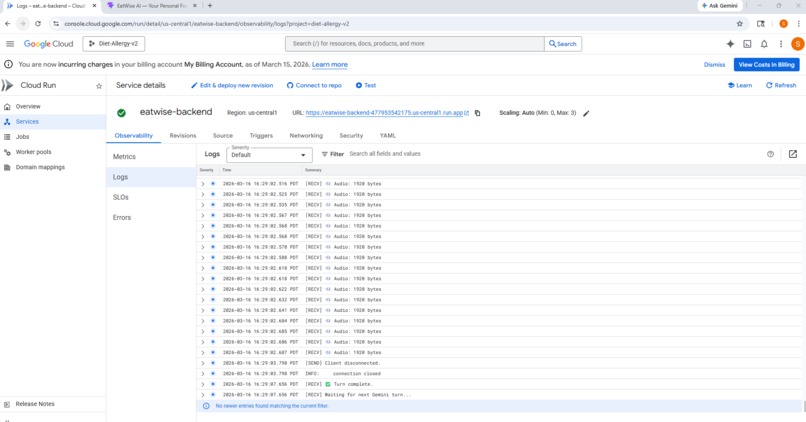
Task: Pin Cloud Run with the star icon
Action: (99, 86)
